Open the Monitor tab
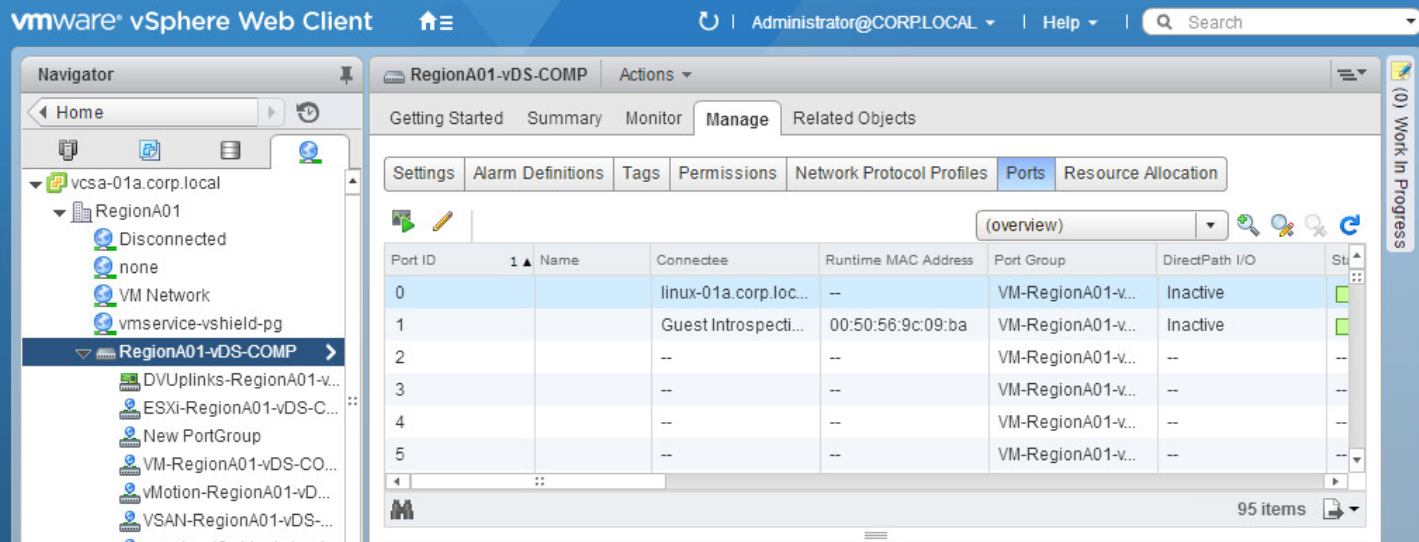The width and height of the screenshot is (1419, 542). (653, 118)
